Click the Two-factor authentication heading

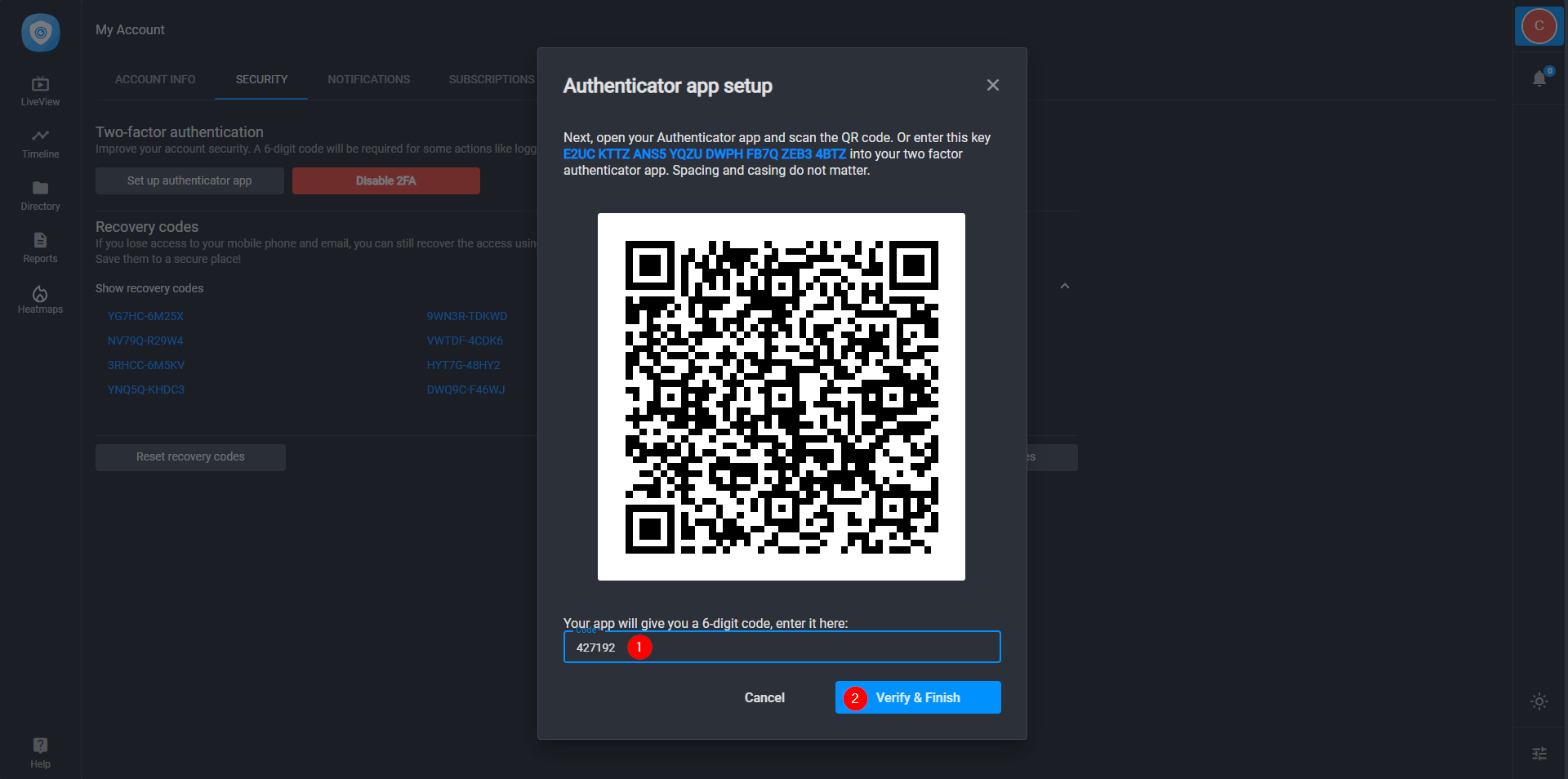click(x=180, y=131)
